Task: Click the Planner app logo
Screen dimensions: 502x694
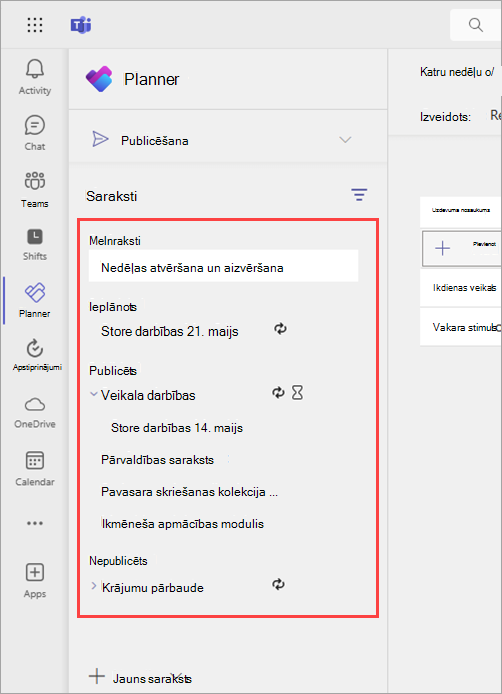Action: point(99,79)
